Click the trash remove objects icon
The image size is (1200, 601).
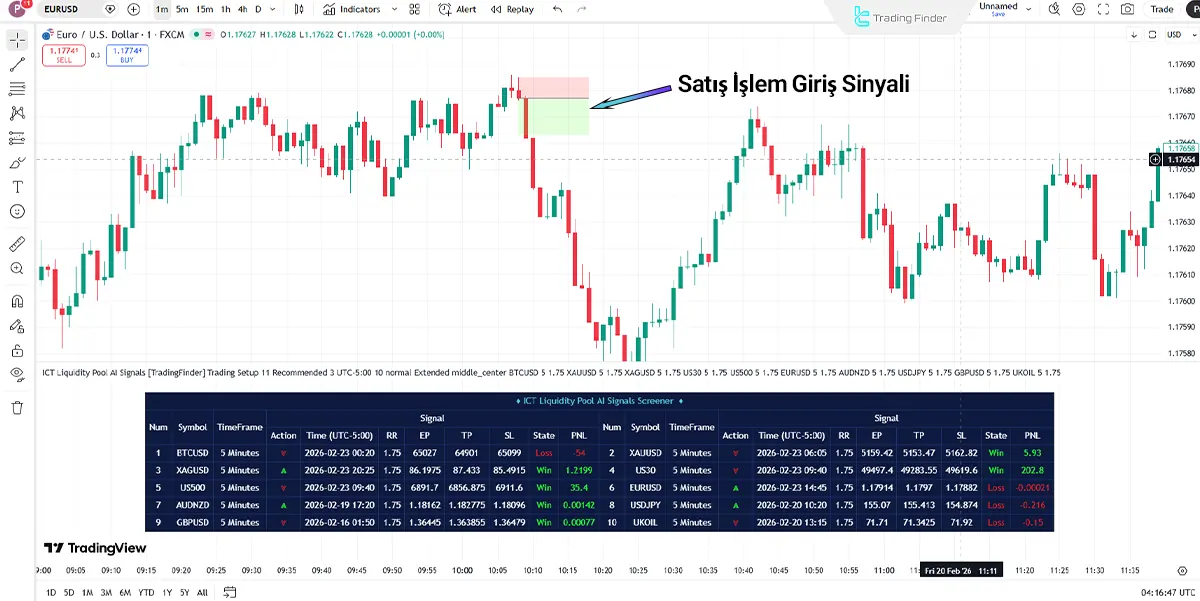(17, 407)
